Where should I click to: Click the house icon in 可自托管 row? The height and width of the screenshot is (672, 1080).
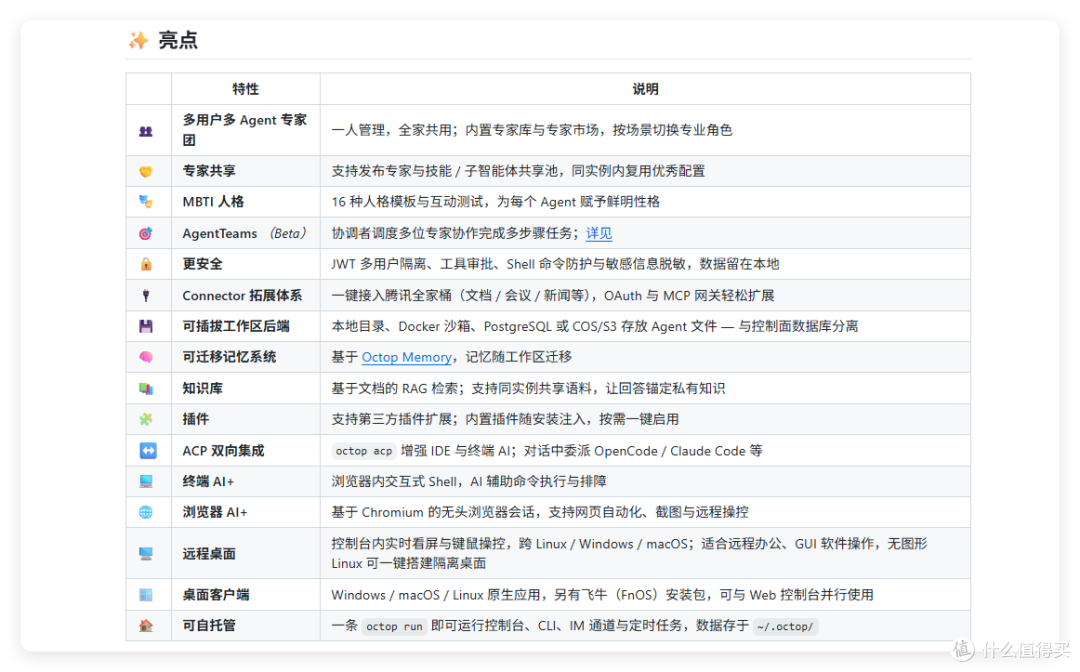pos(146,626)
